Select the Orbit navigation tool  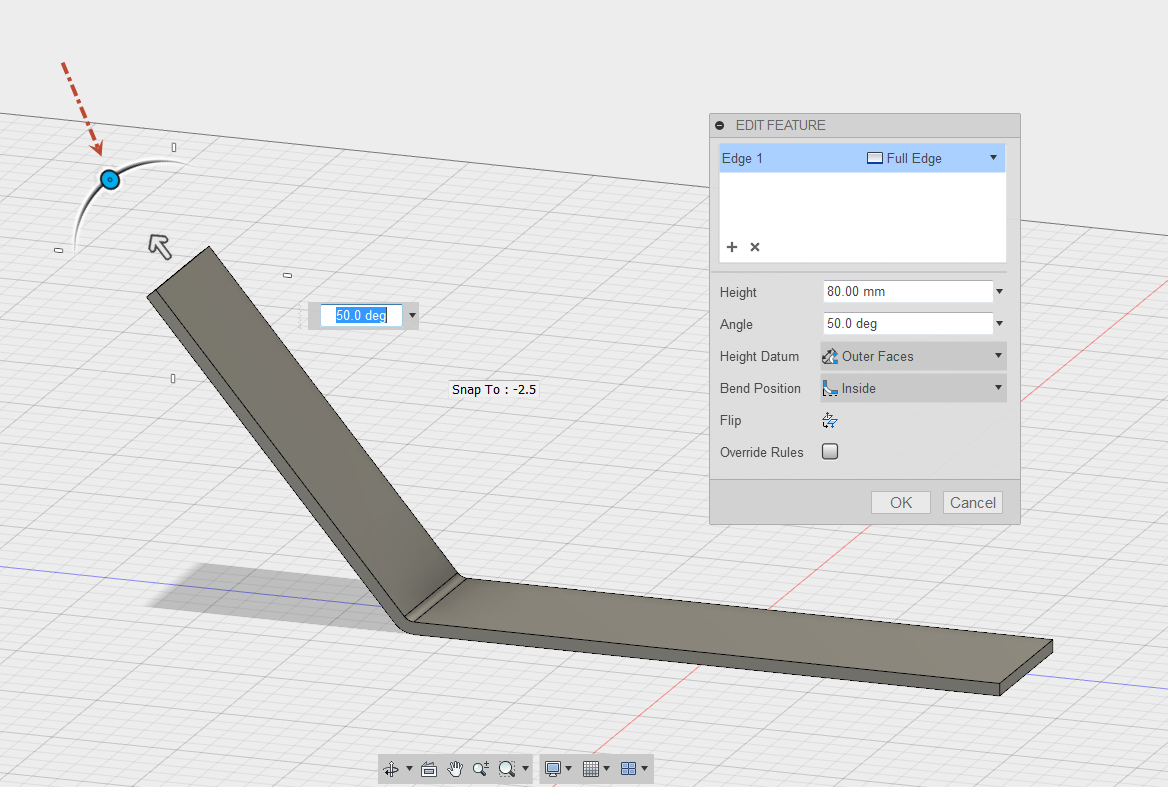coord(391,769)
